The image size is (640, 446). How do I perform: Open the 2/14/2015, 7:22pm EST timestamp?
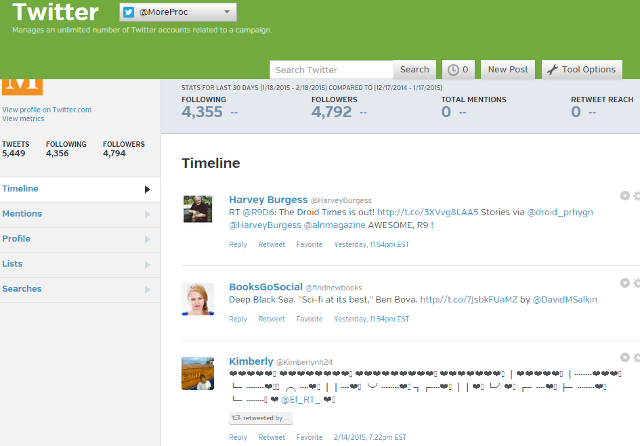370,437
